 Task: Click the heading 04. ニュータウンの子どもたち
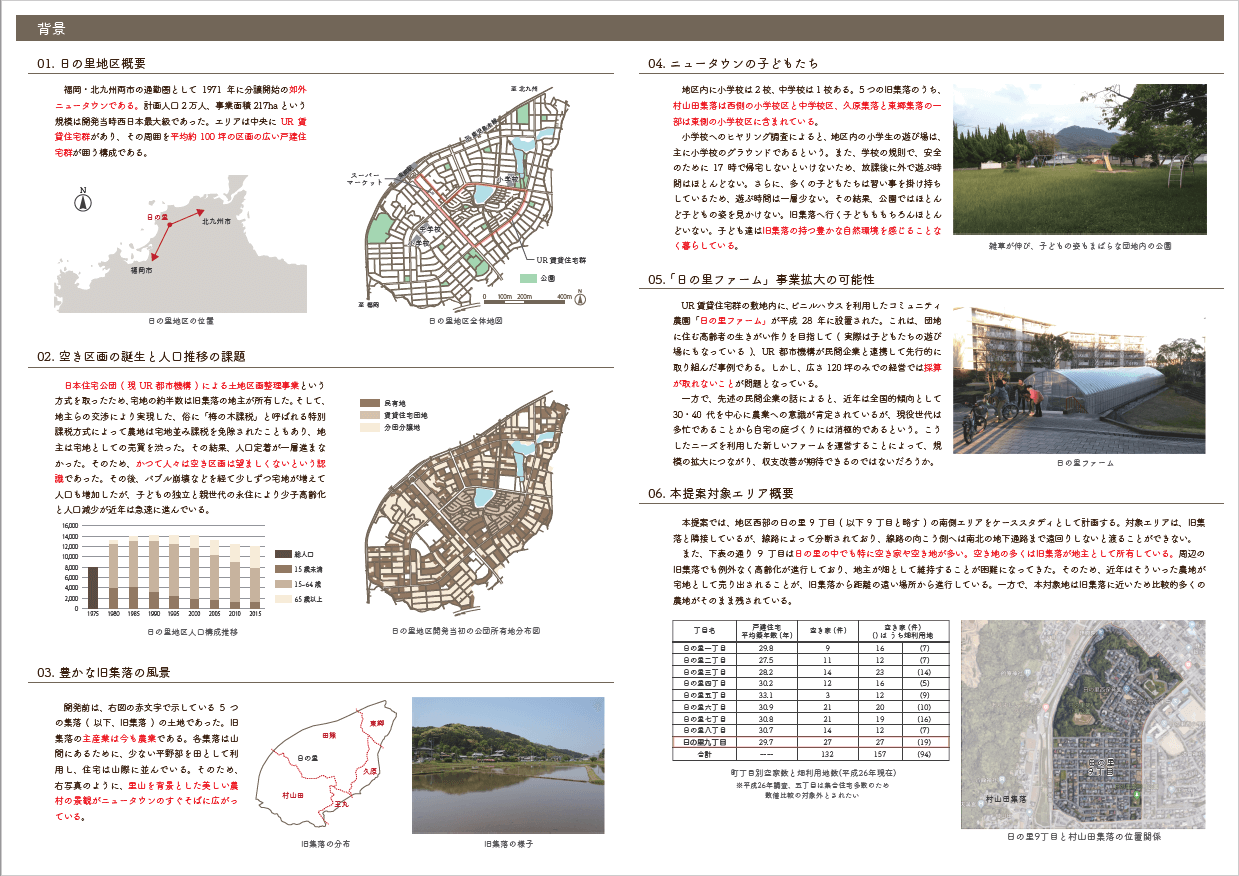tap(733, 64)
